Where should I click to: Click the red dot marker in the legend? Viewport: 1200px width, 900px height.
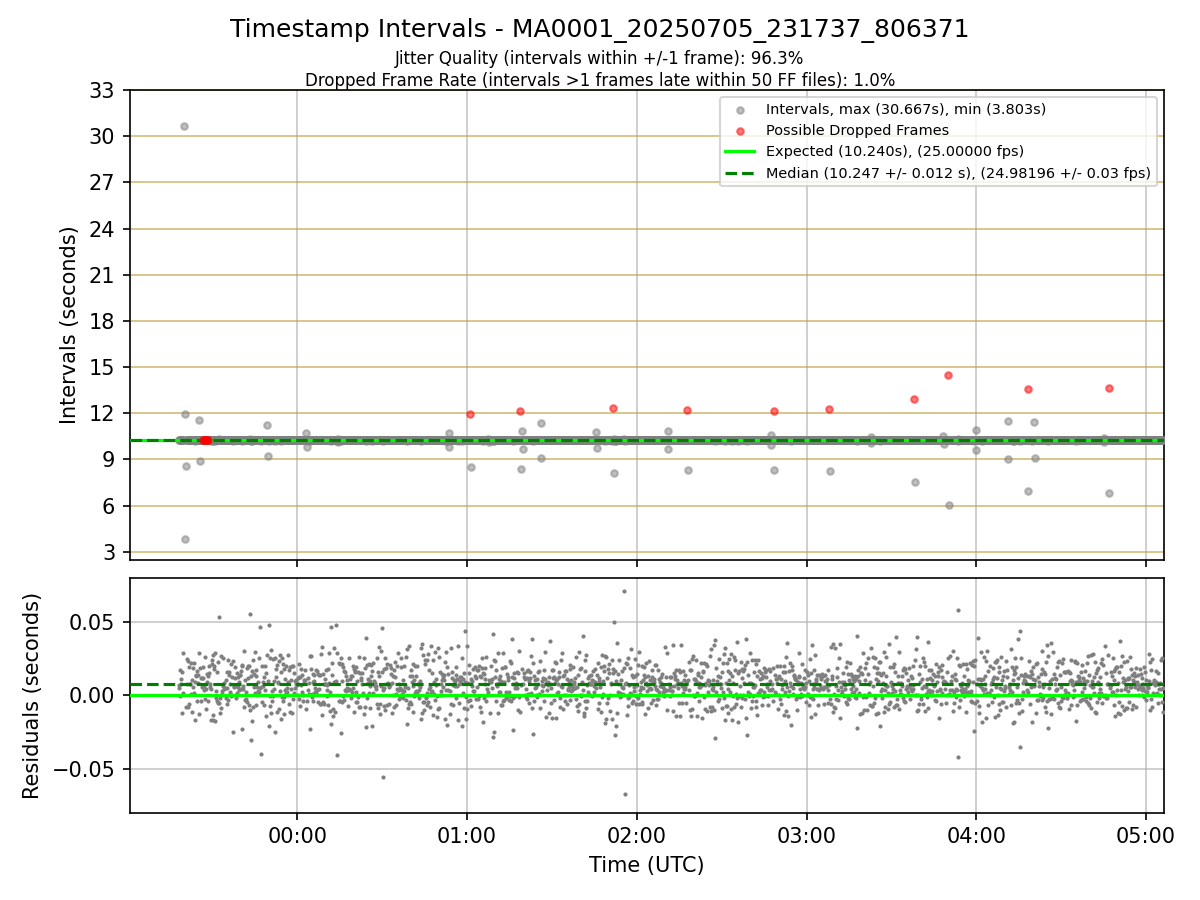739,131
